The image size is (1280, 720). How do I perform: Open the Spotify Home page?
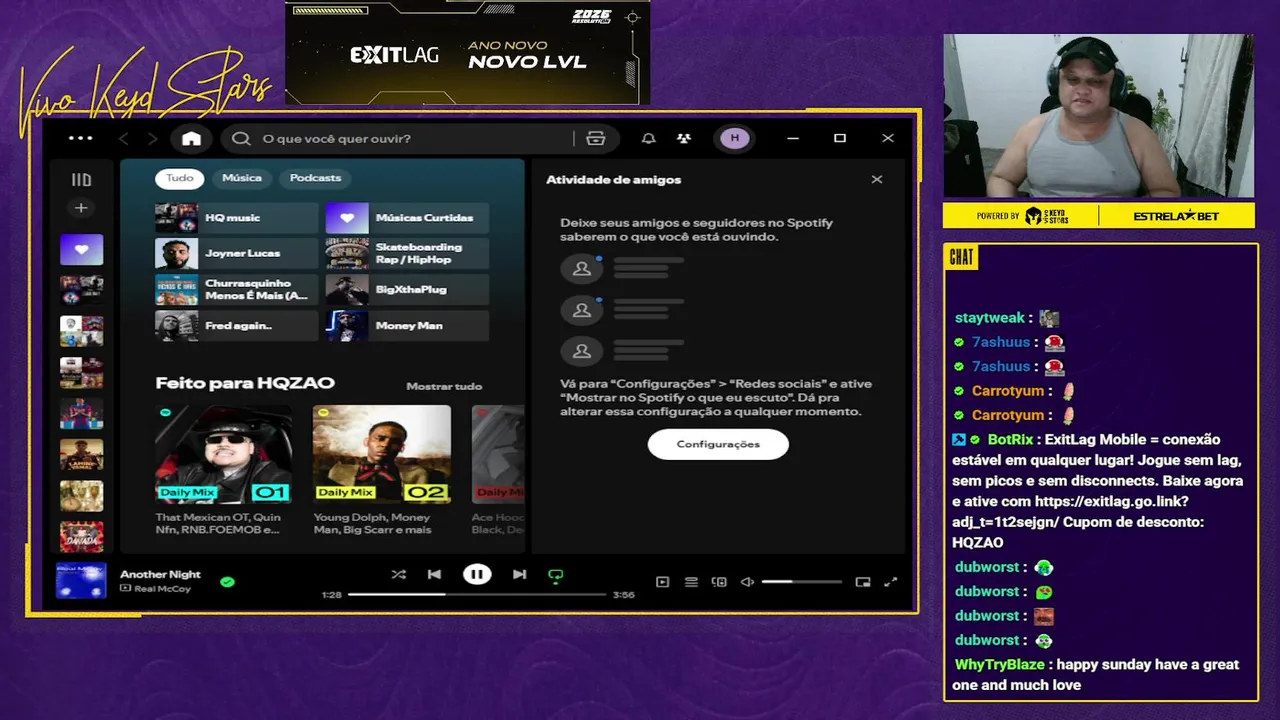(191, 139)
